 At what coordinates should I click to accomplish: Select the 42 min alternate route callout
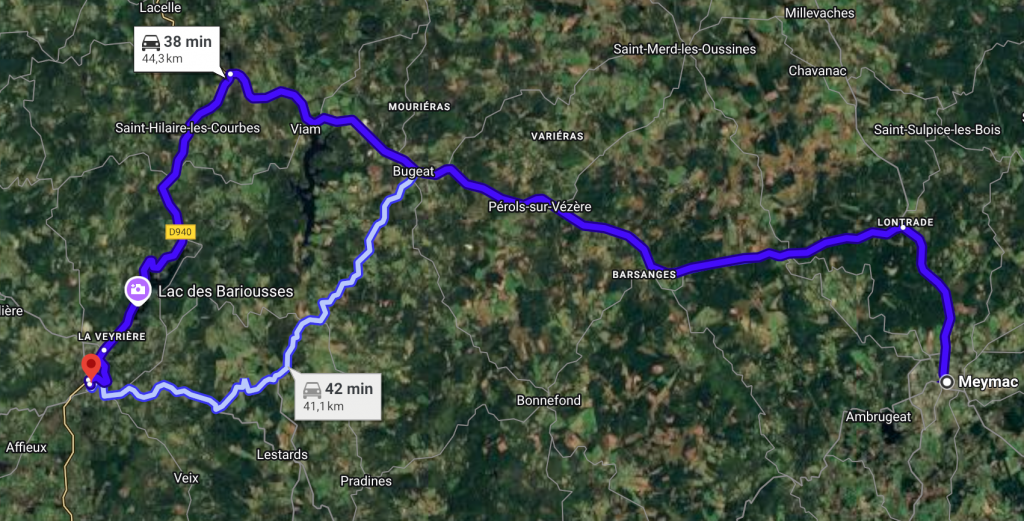coord(338,396)
